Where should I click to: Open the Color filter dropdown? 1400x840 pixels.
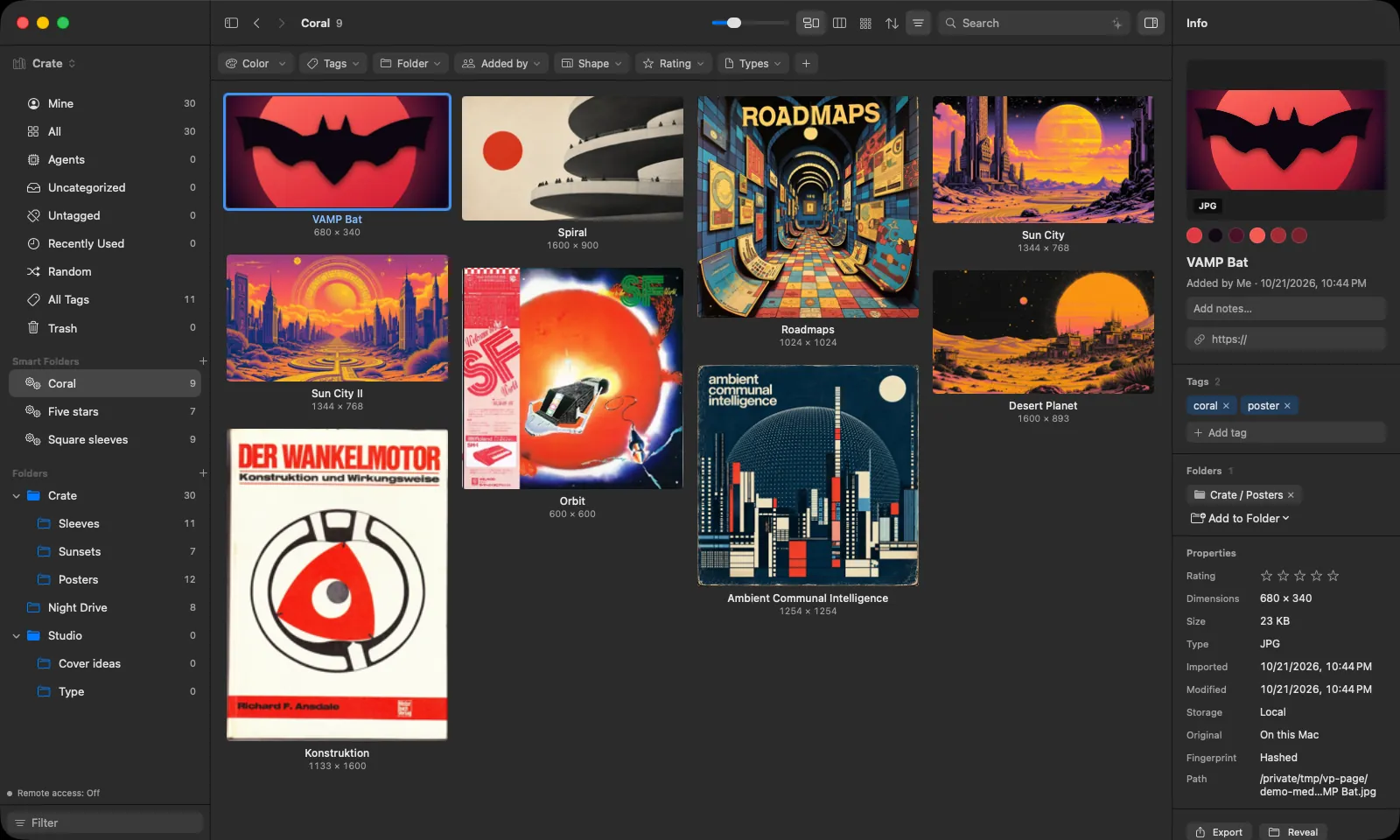click(255, 63)
